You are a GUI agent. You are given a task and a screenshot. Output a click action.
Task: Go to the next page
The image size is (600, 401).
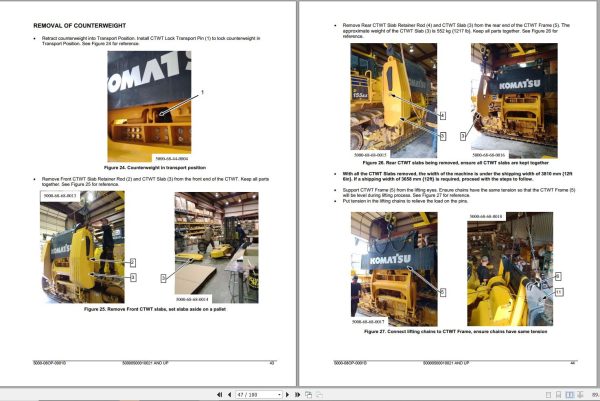pyautogui.click(x=287, y=394)
